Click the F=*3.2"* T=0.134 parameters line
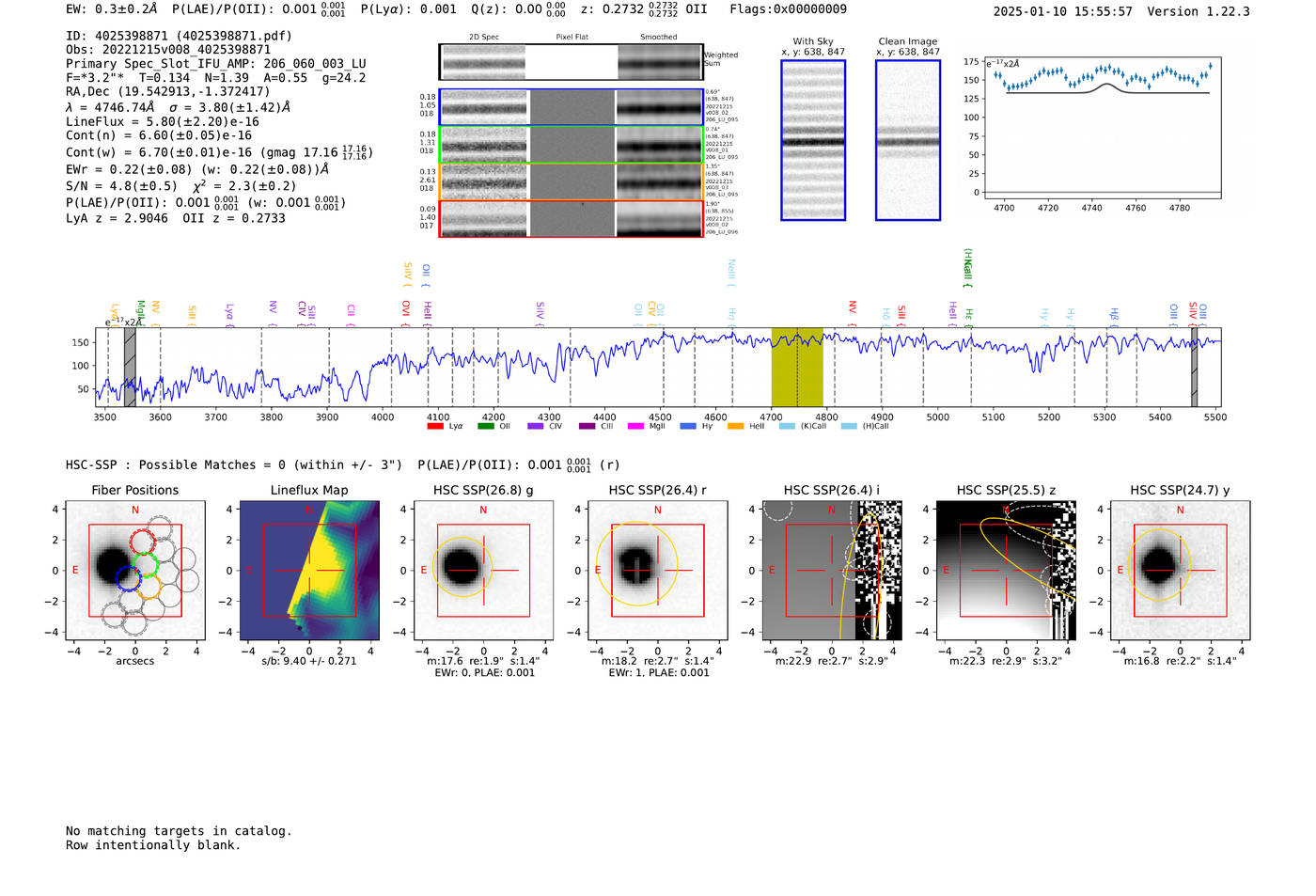The height and width of the screenshot is (896, 1316). click(x=216, y=78)
